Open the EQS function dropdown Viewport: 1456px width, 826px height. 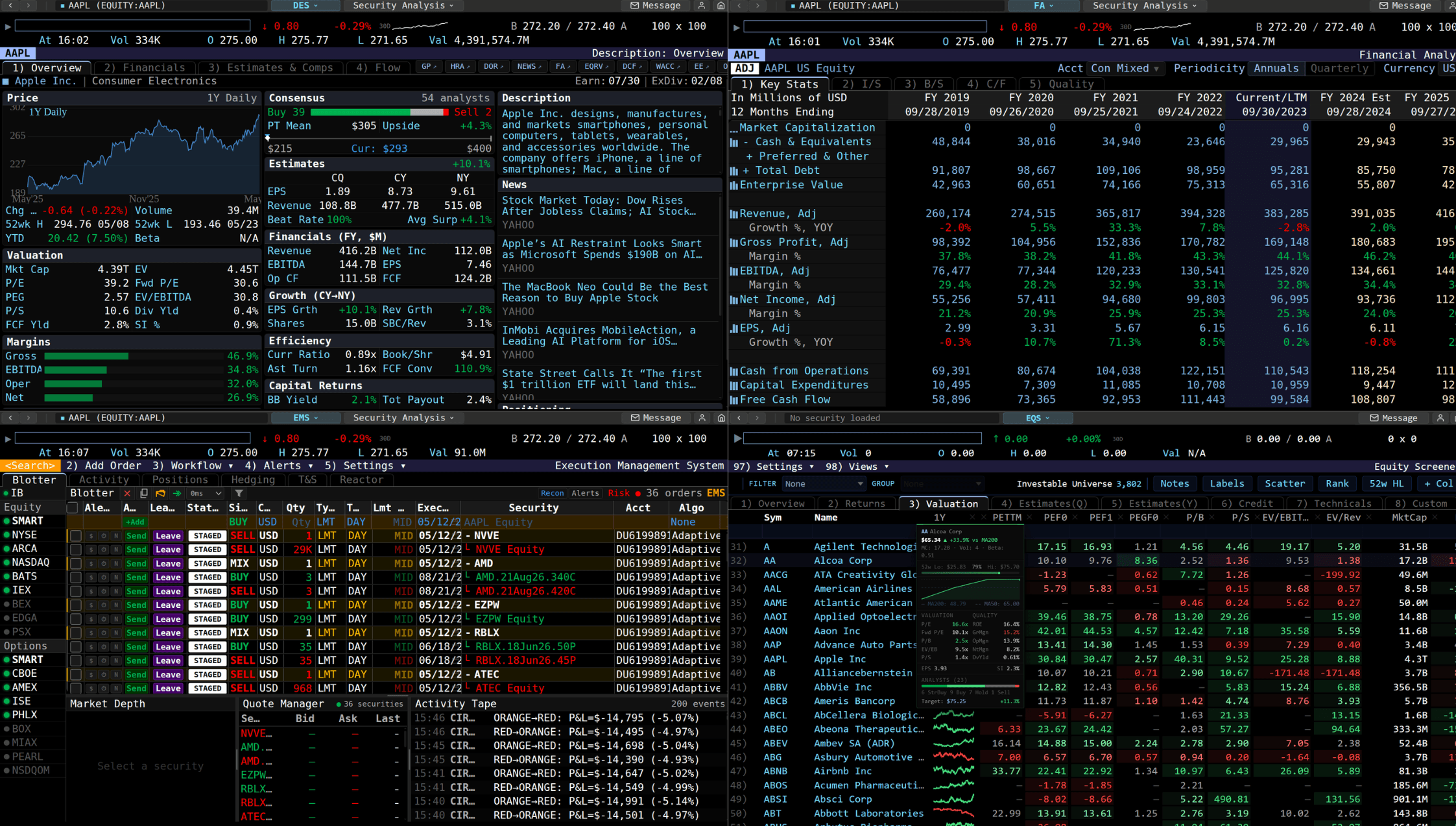(x=1038, y=418)
